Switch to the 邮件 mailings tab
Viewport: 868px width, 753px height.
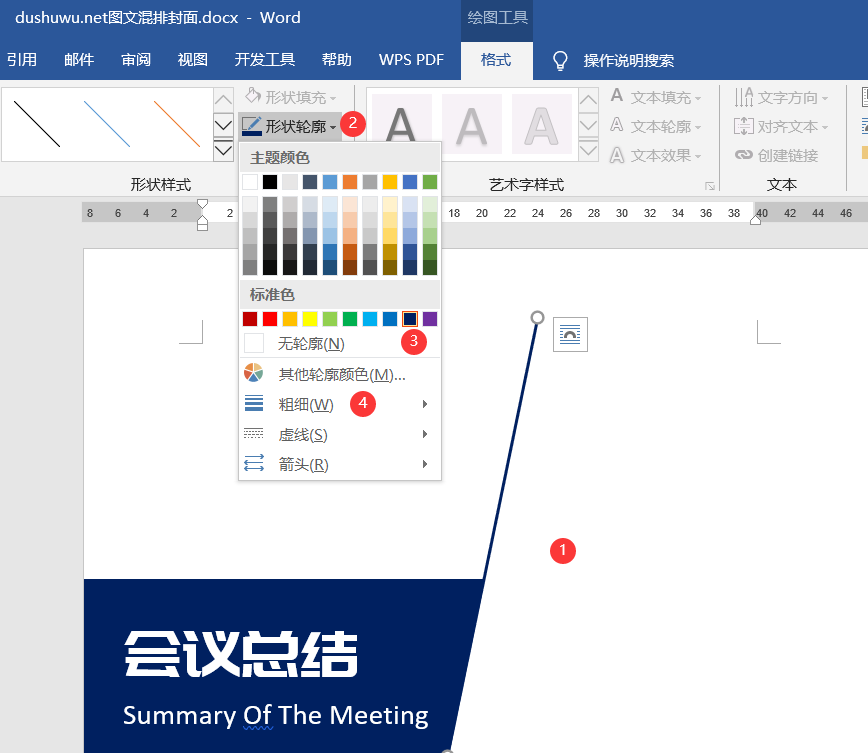click(79, 60)
